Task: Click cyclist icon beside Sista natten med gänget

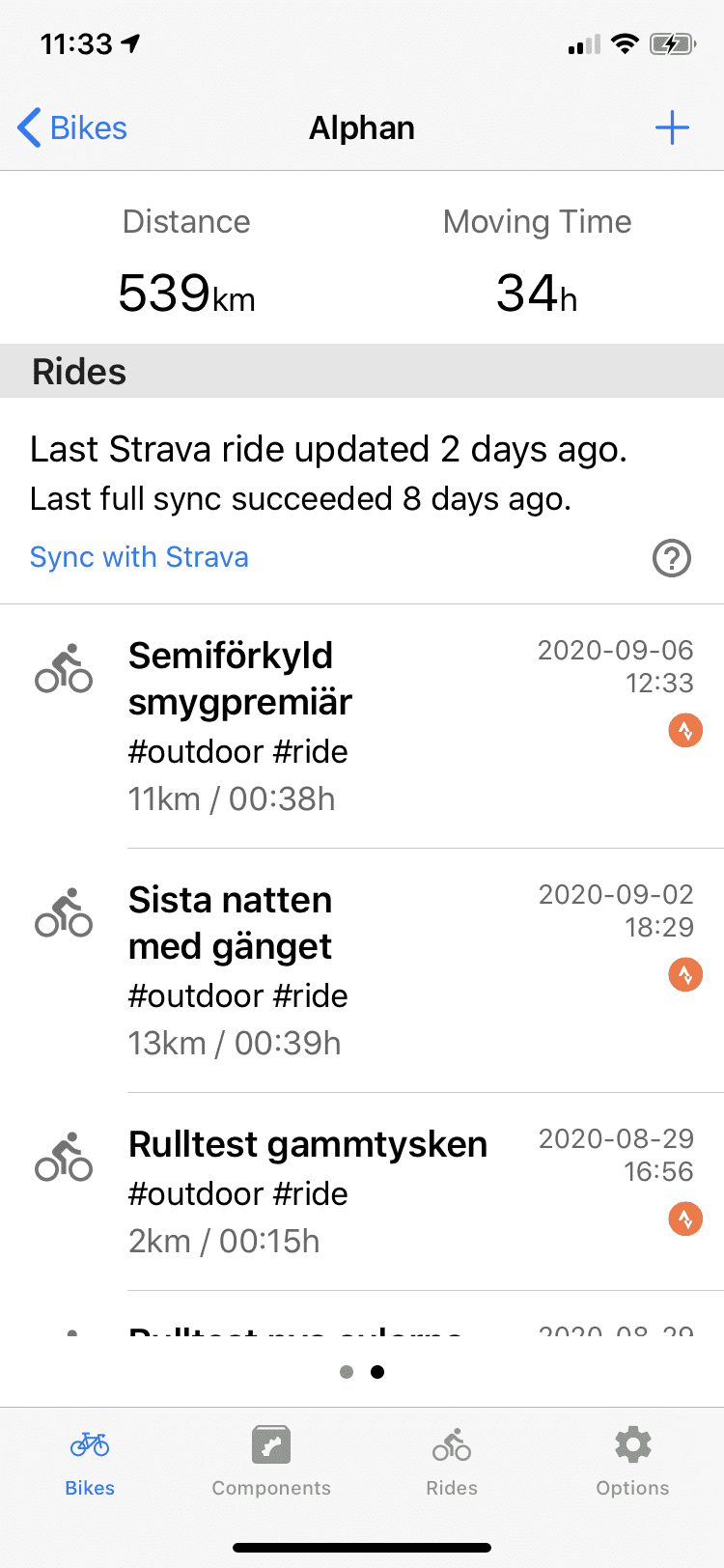Action: pyautogui.click(x=64, y=913)
